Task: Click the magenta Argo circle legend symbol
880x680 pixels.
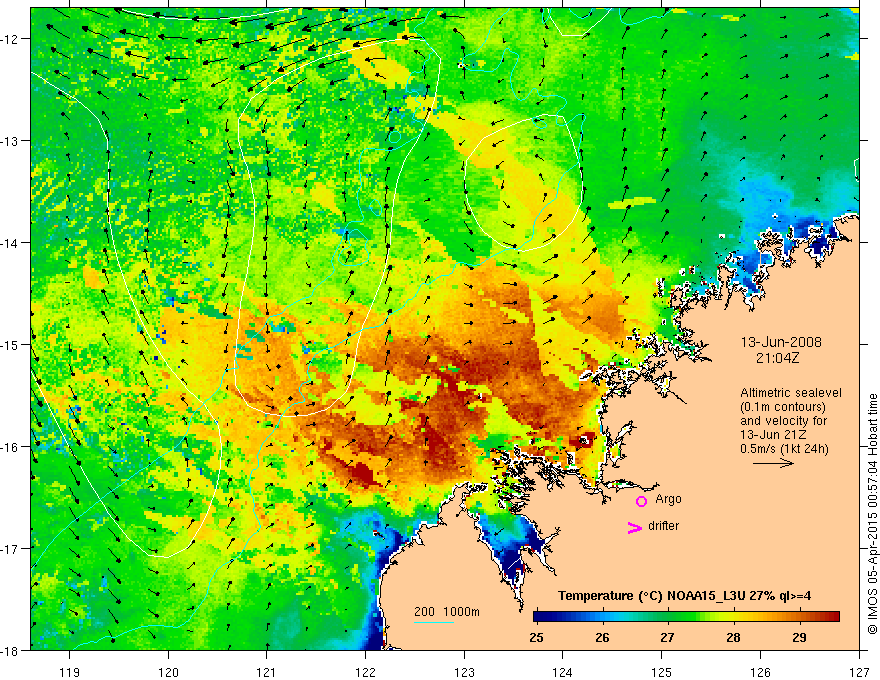Action: (x=641, y=501)
